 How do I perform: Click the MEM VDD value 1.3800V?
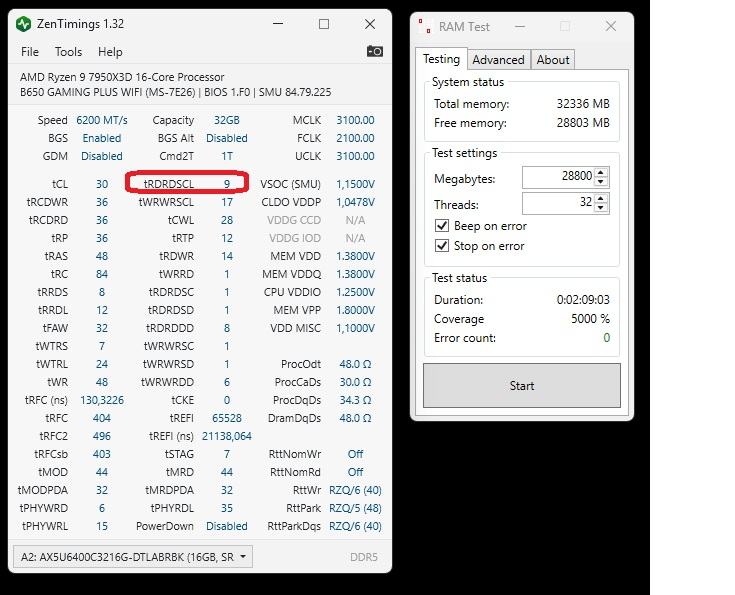355,256
